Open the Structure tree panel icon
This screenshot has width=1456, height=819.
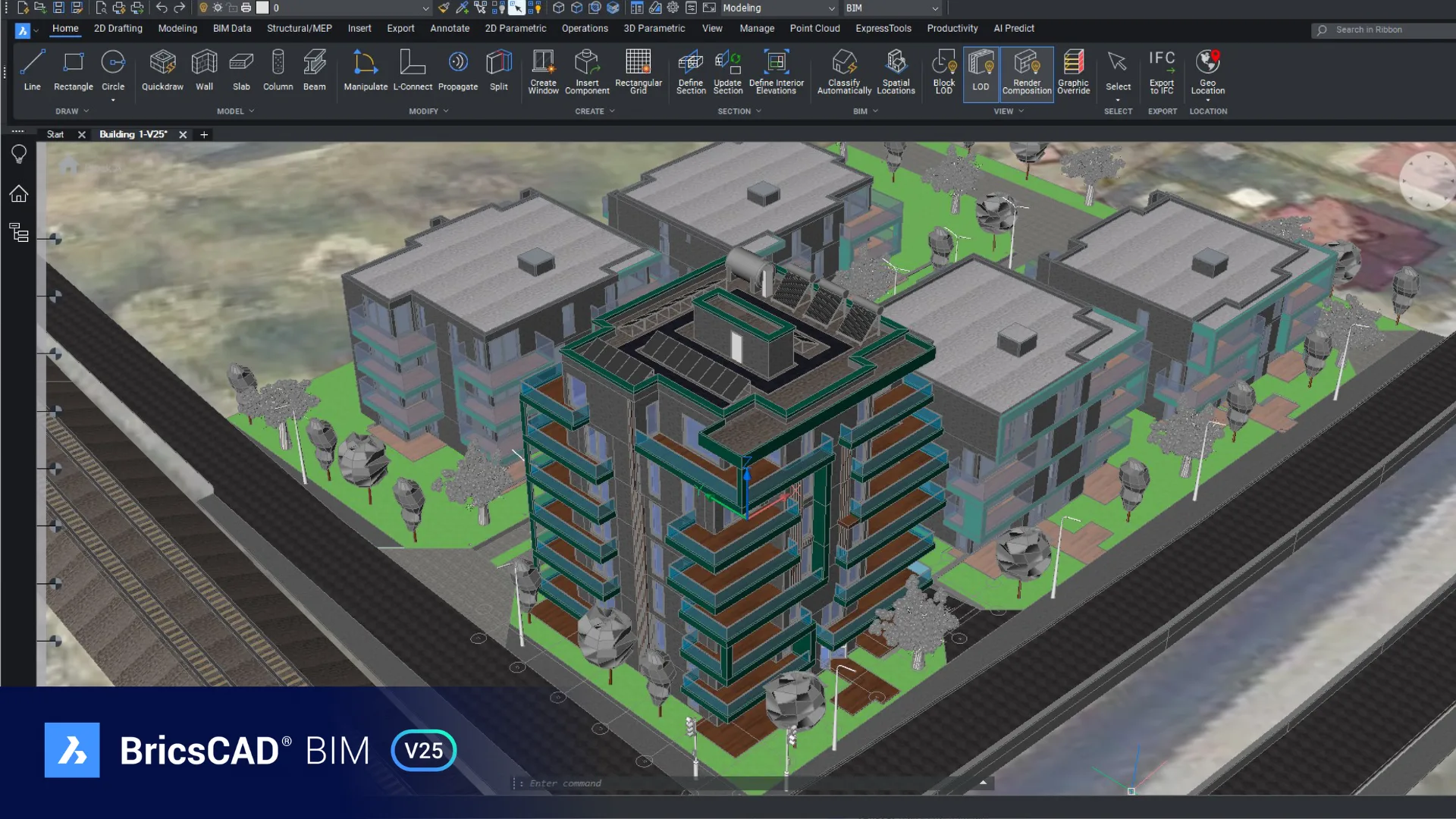point(19,233)
